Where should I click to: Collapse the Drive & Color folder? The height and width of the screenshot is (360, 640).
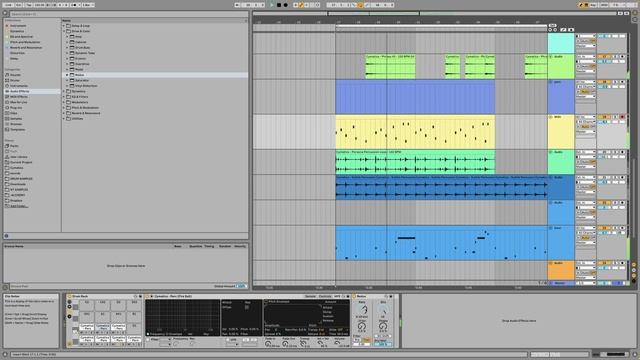(64, 31)
